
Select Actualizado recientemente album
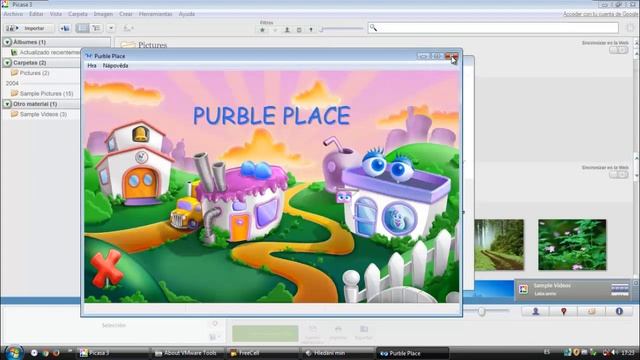45,52
